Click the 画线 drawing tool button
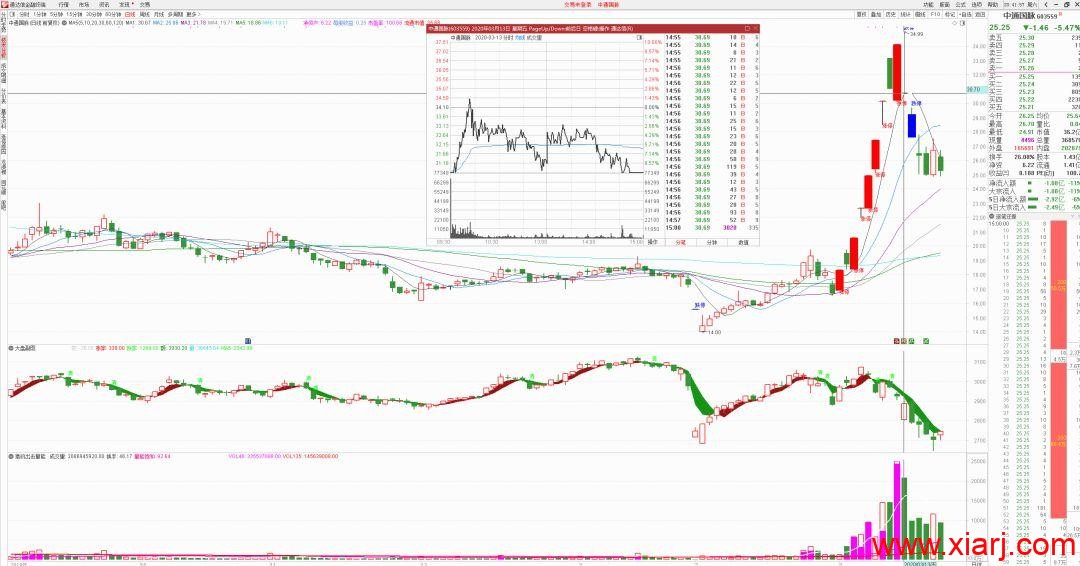 click(920, 14)
